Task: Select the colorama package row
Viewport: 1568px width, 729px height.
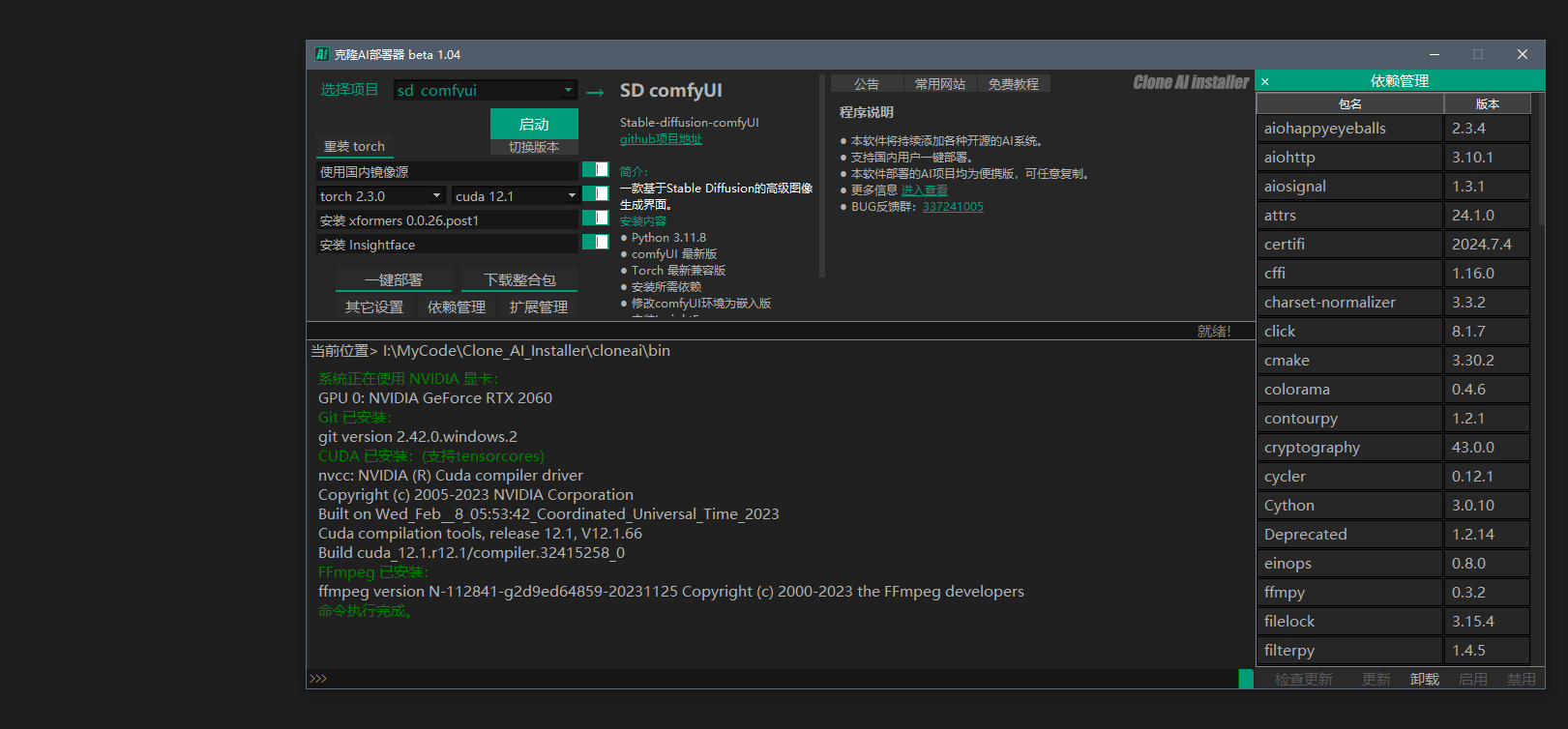Action: 1394,390
